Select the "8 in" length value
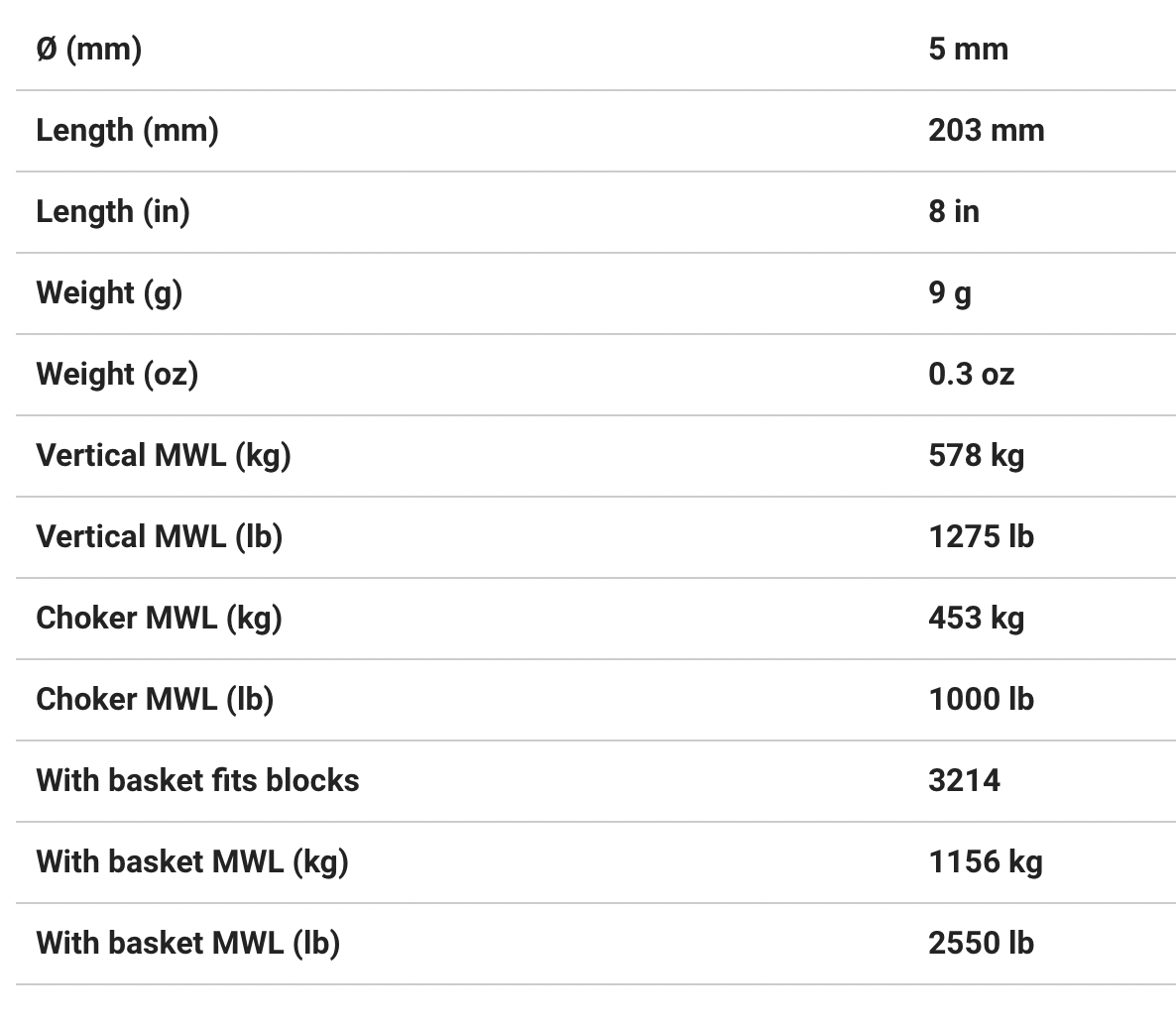 [953, 211]
